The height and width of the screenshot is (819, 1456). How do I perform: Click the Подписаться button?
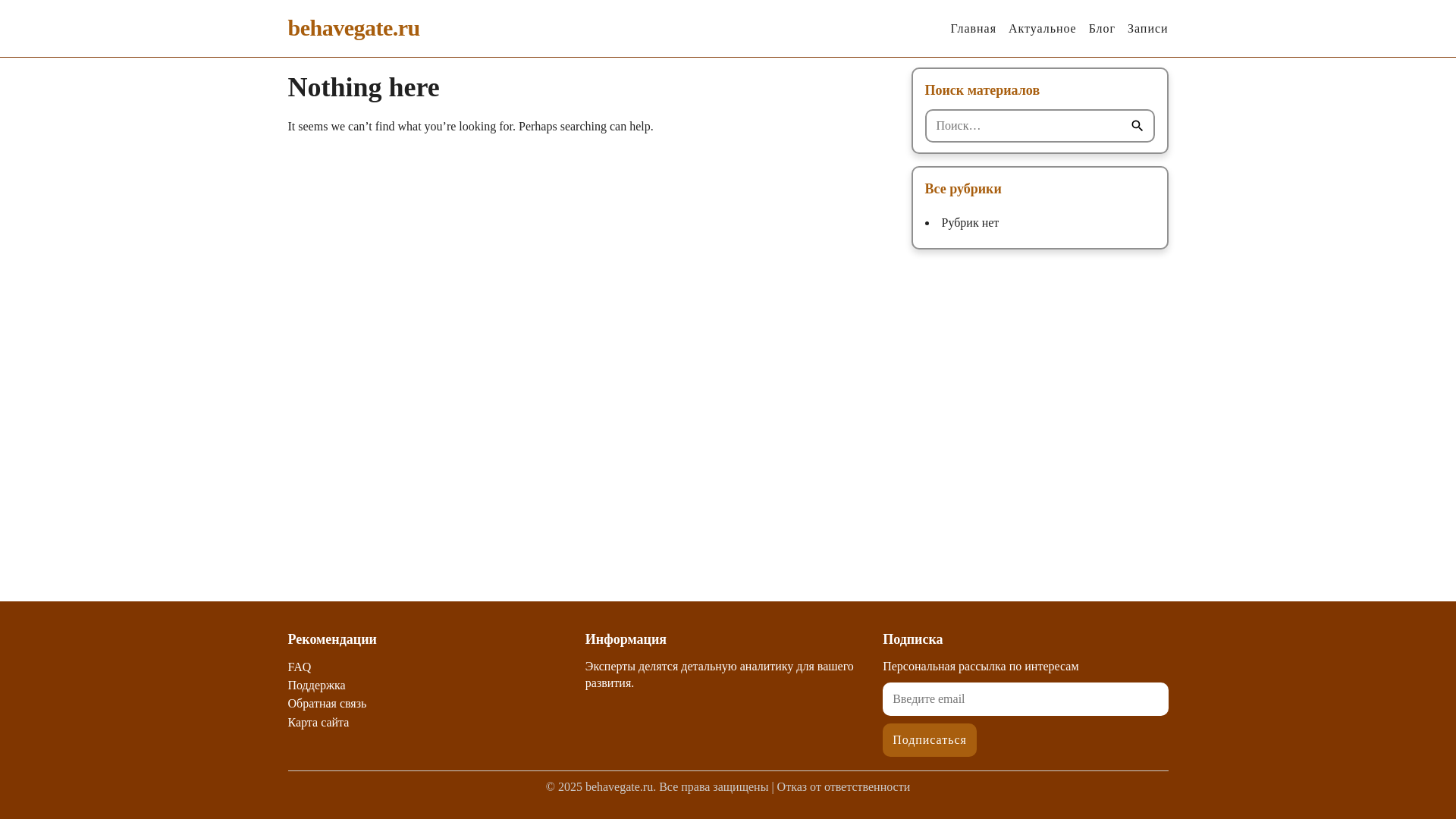[x=929, y=740]
